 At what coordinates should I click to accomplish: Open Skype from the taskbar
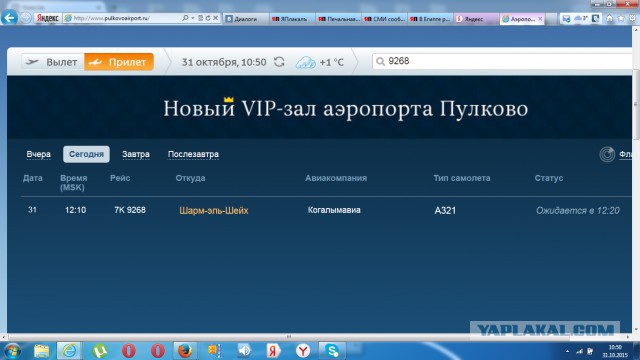click(x=332, y=351)
